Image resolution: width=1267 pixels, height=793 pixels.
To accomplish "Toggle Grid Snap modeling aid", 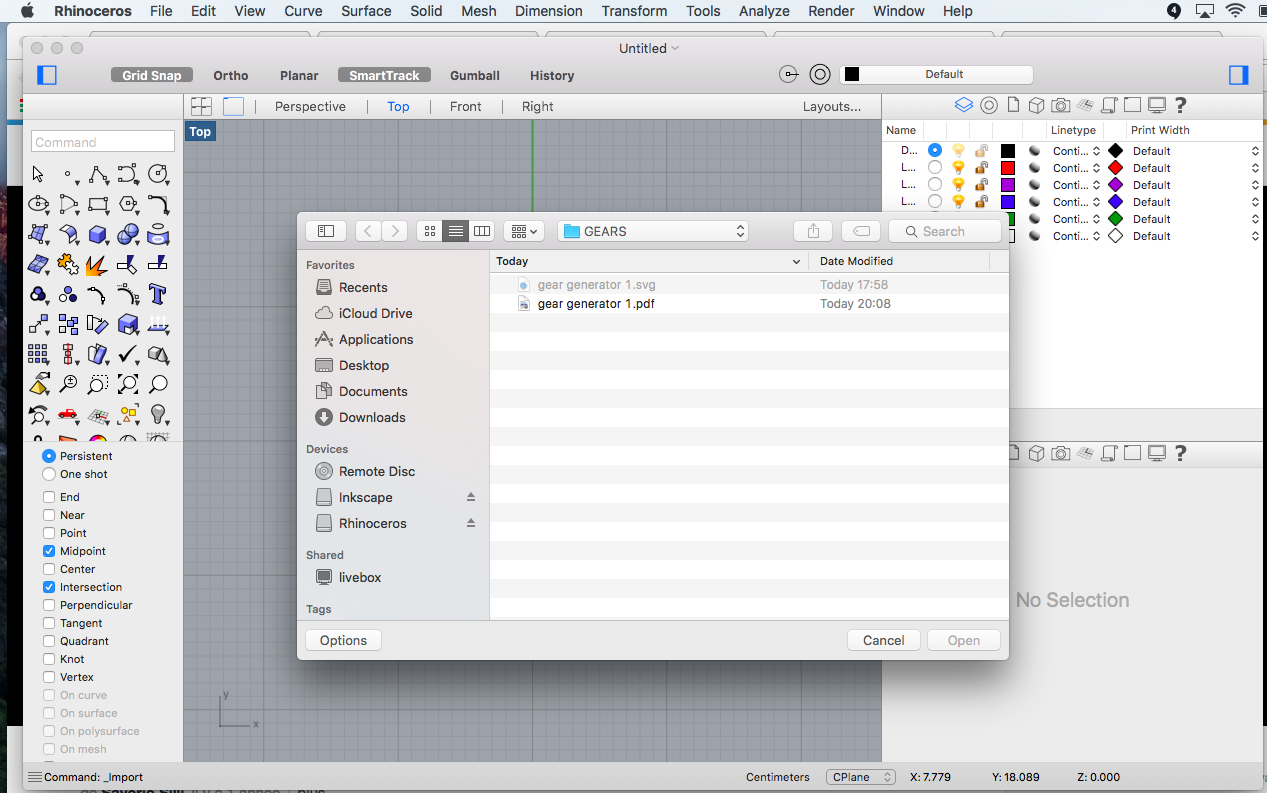I will [152, 75].
